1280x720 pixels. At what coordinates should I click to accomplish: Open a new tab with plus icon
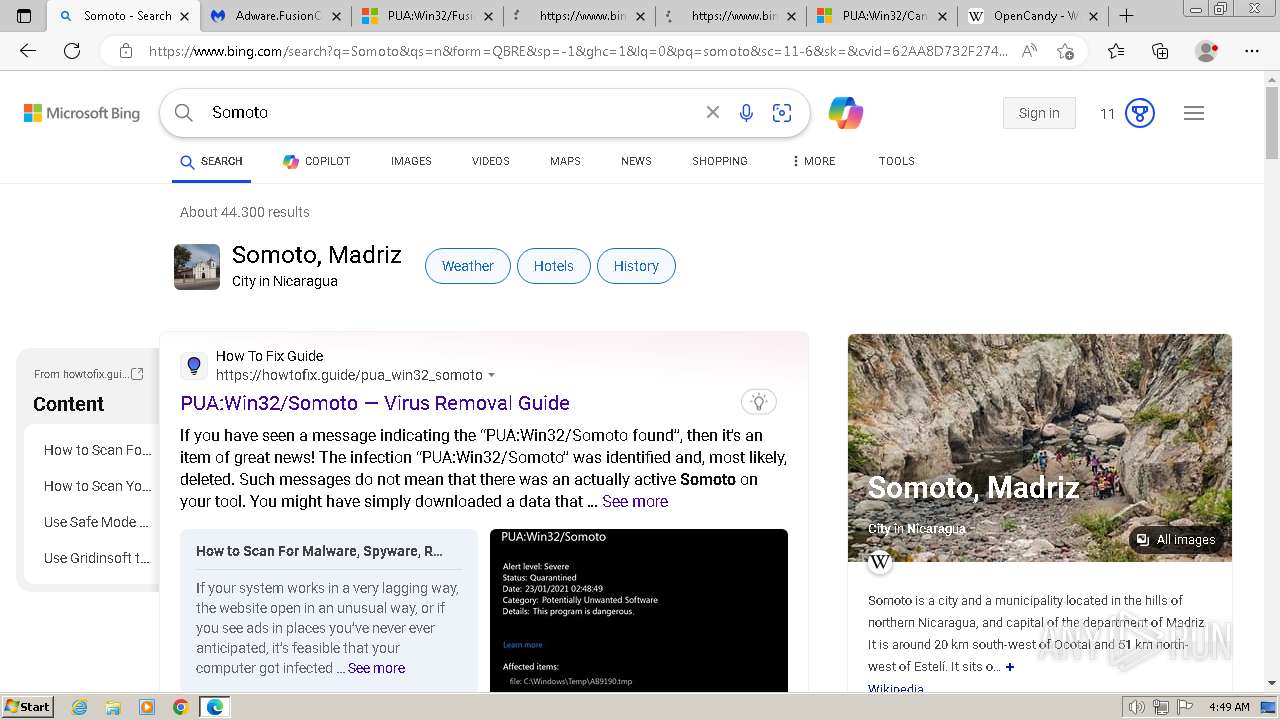tap(1126, 16)
